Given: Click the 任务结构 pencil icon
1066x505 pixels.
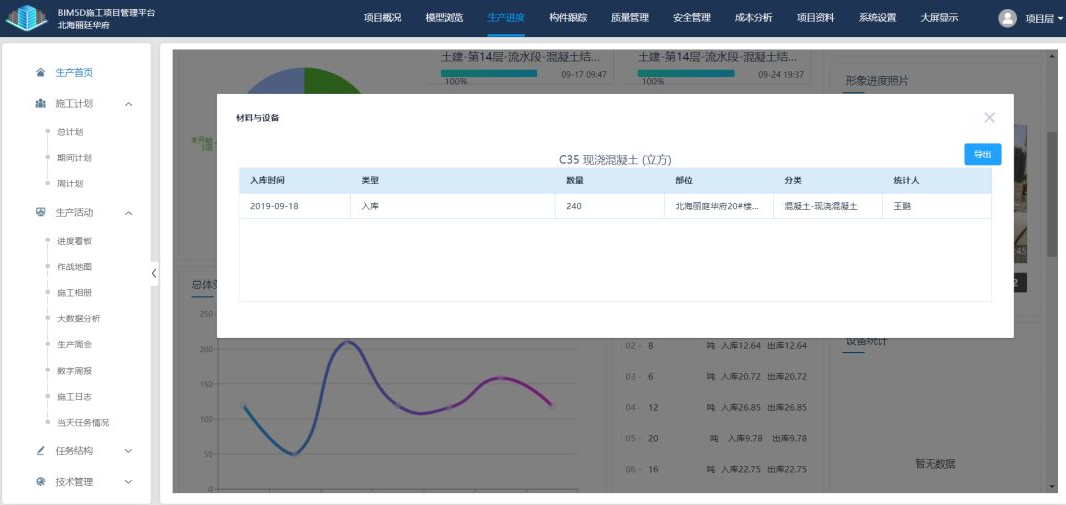Looking at the screenshot, I should [41, 451].
